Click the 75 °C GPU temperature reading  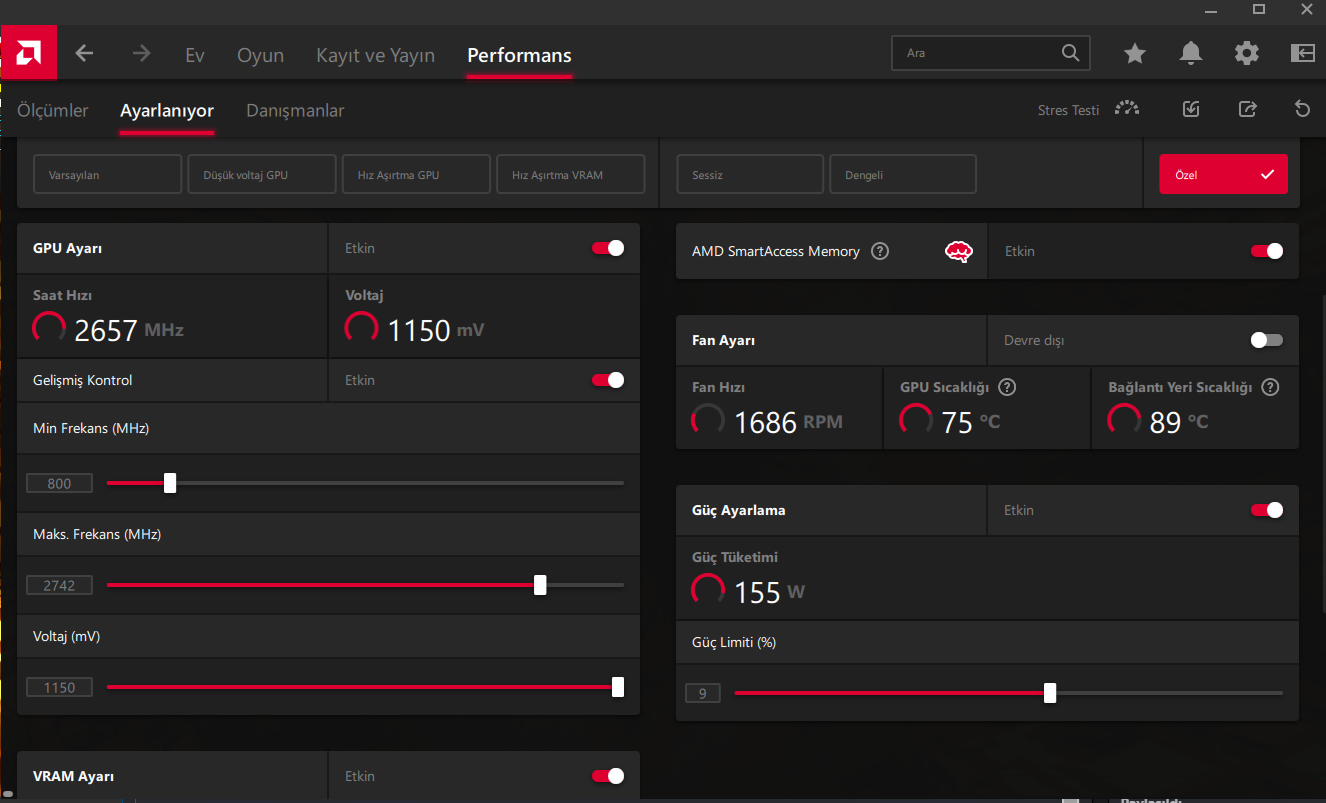click(x=971, y=422)
